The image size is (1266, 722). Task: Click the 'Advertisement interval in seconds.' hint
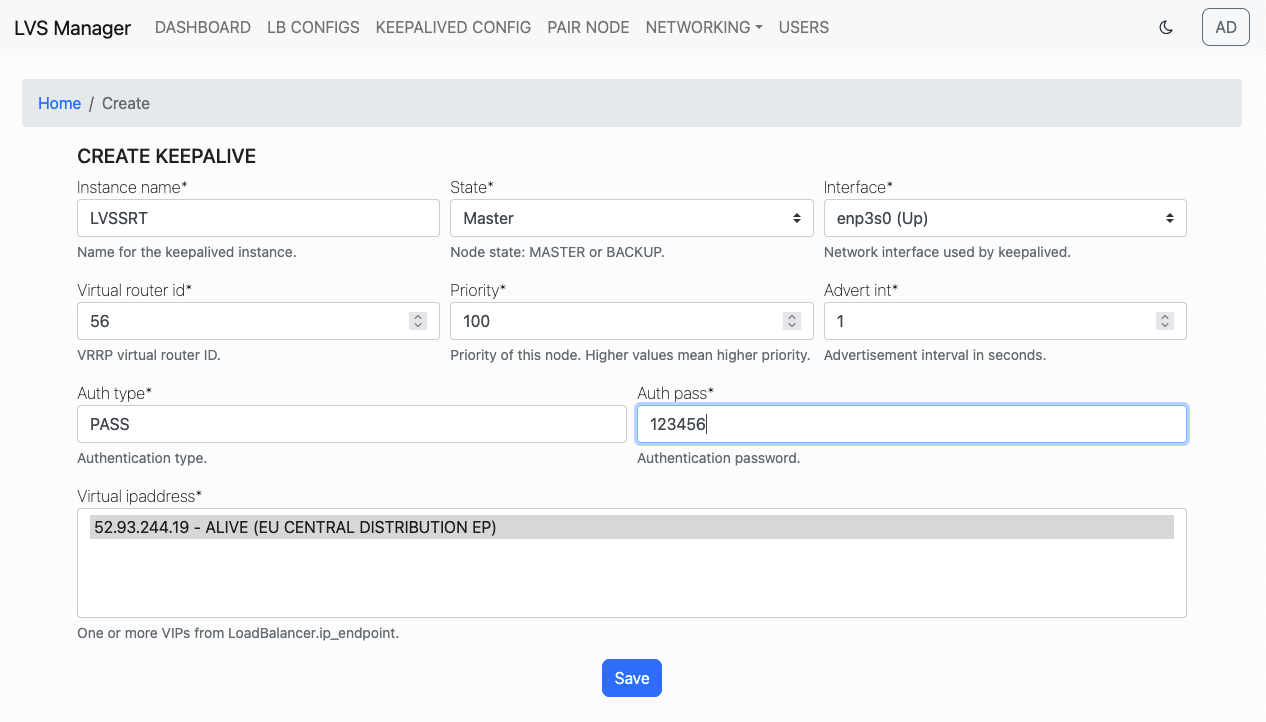(935, 355)
